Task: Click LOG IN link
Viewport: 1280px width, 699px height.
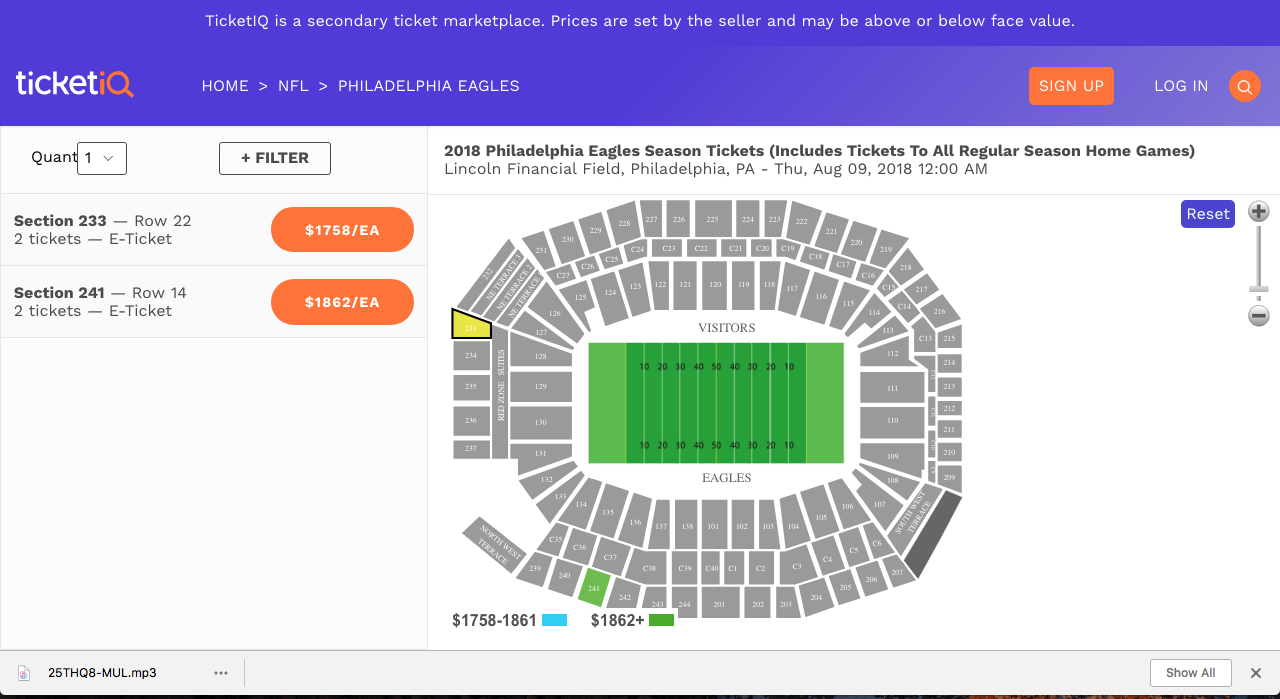Action: tap(1181, 86)
